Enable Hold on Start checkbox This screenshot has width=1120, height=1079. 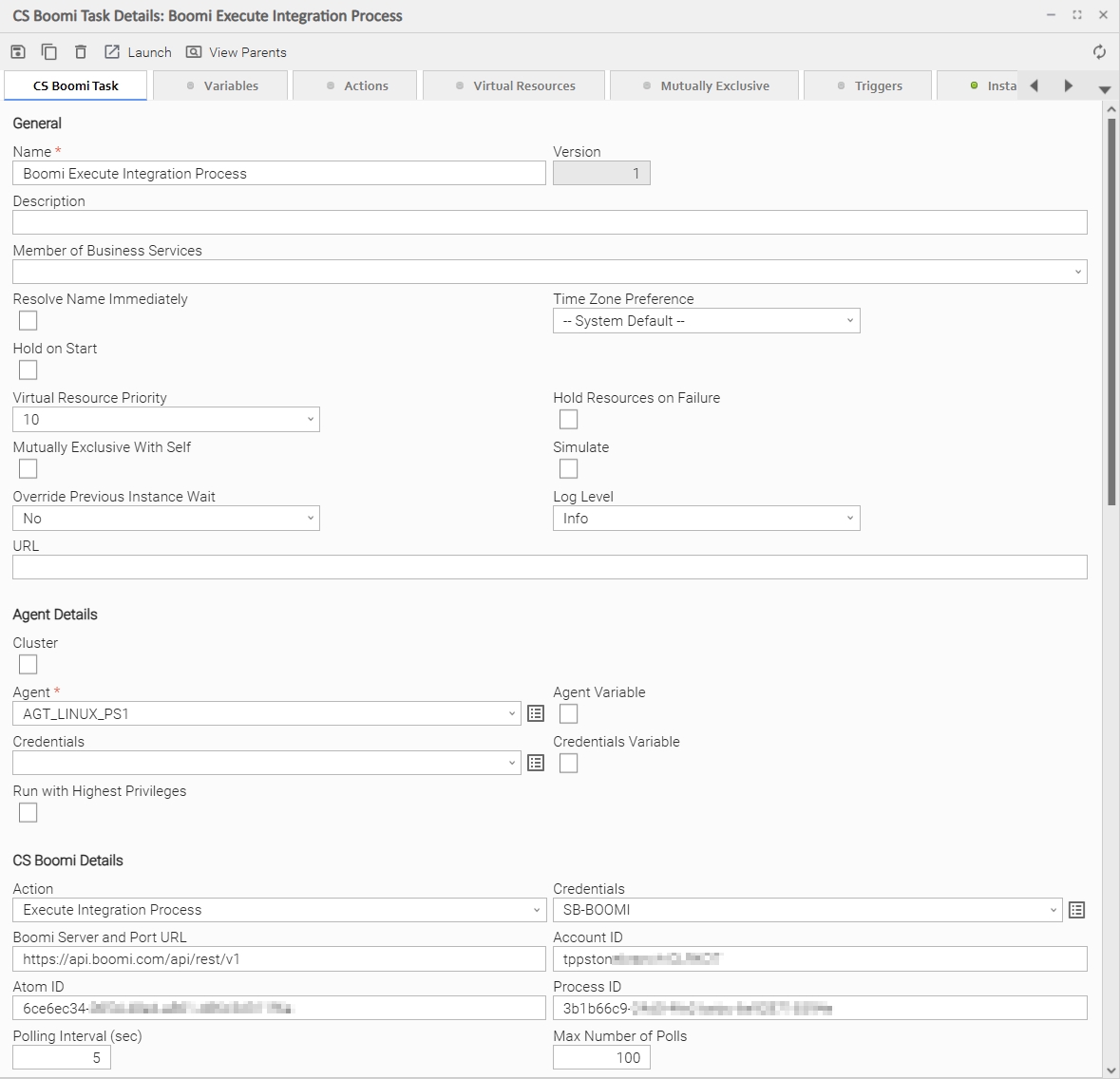pyautogui.click(x=28, y=369)
